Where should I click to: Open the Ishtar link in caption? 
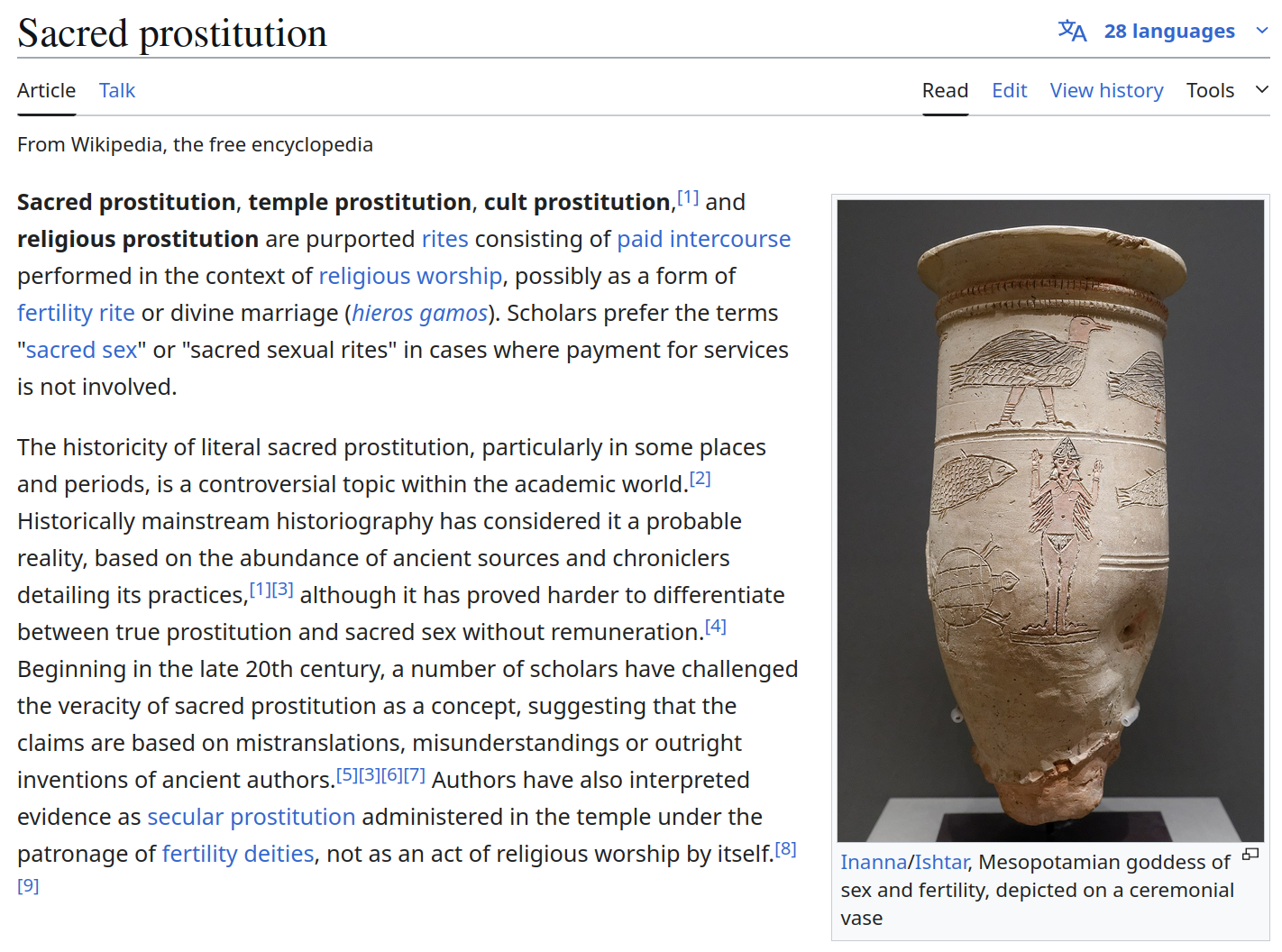[941, 862]
